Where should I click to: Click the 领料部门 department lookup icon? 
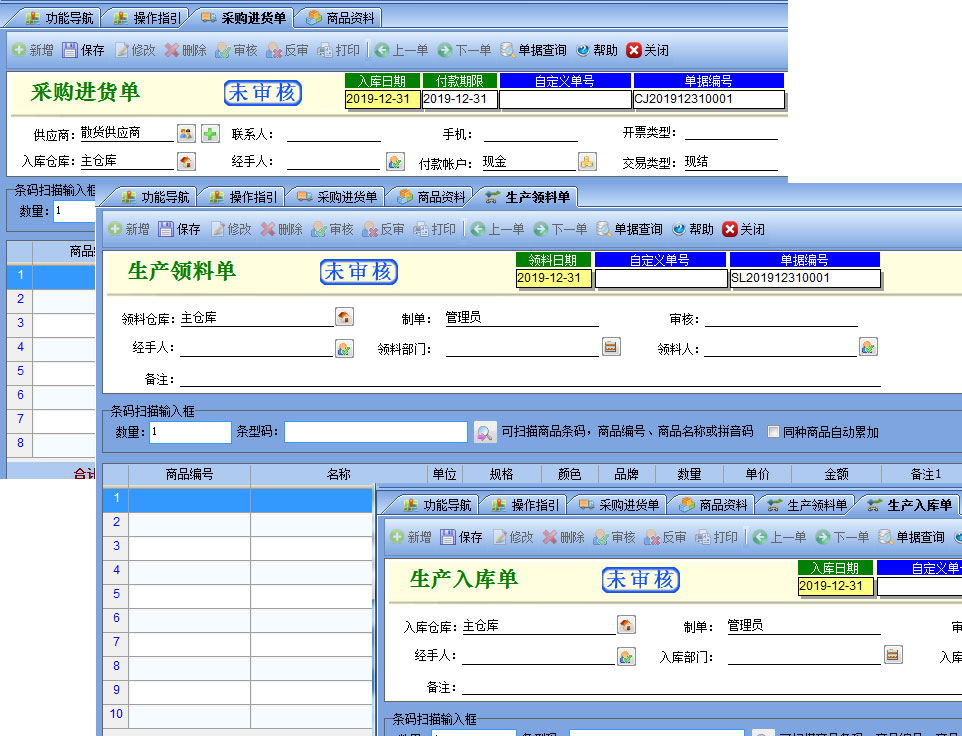click(x=611, y=347)
